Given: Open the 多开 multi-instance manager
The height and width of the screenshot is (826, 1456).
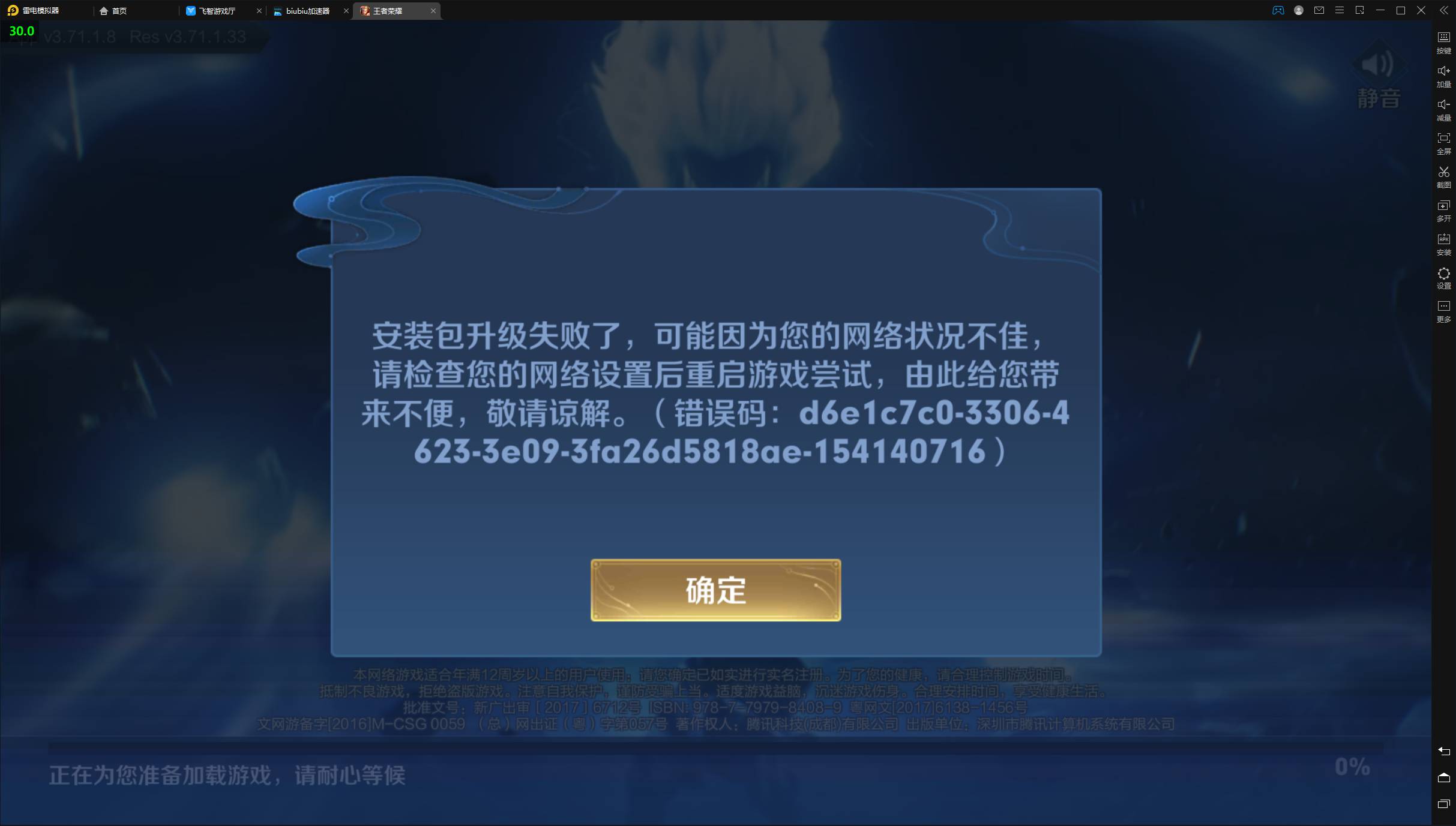Looking at the screenshot, I should pyautogui.click(x=1443, y=211).
